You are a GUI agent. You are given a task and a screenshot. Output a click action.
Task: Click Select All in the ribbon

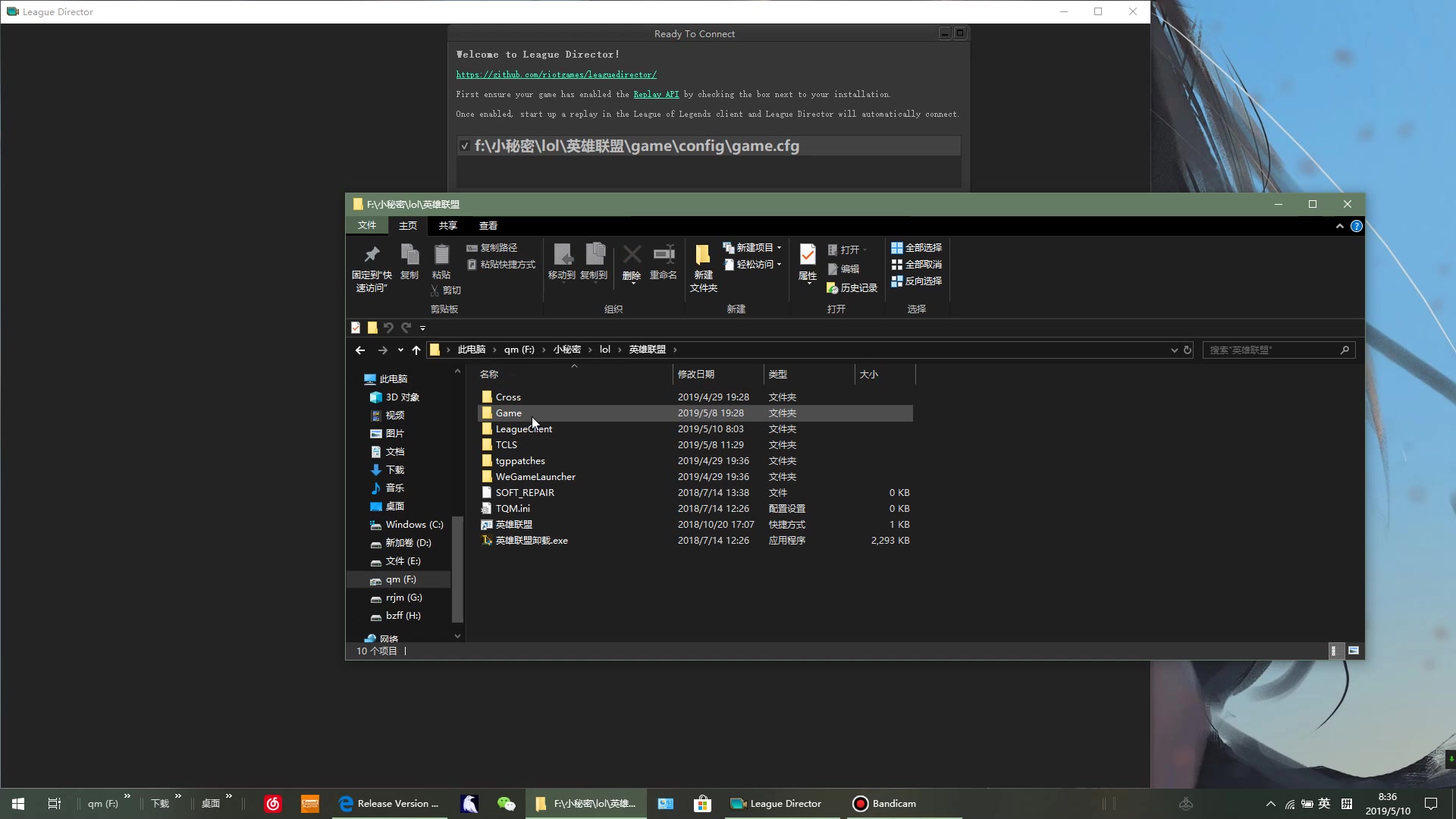[x=917, y=248]
